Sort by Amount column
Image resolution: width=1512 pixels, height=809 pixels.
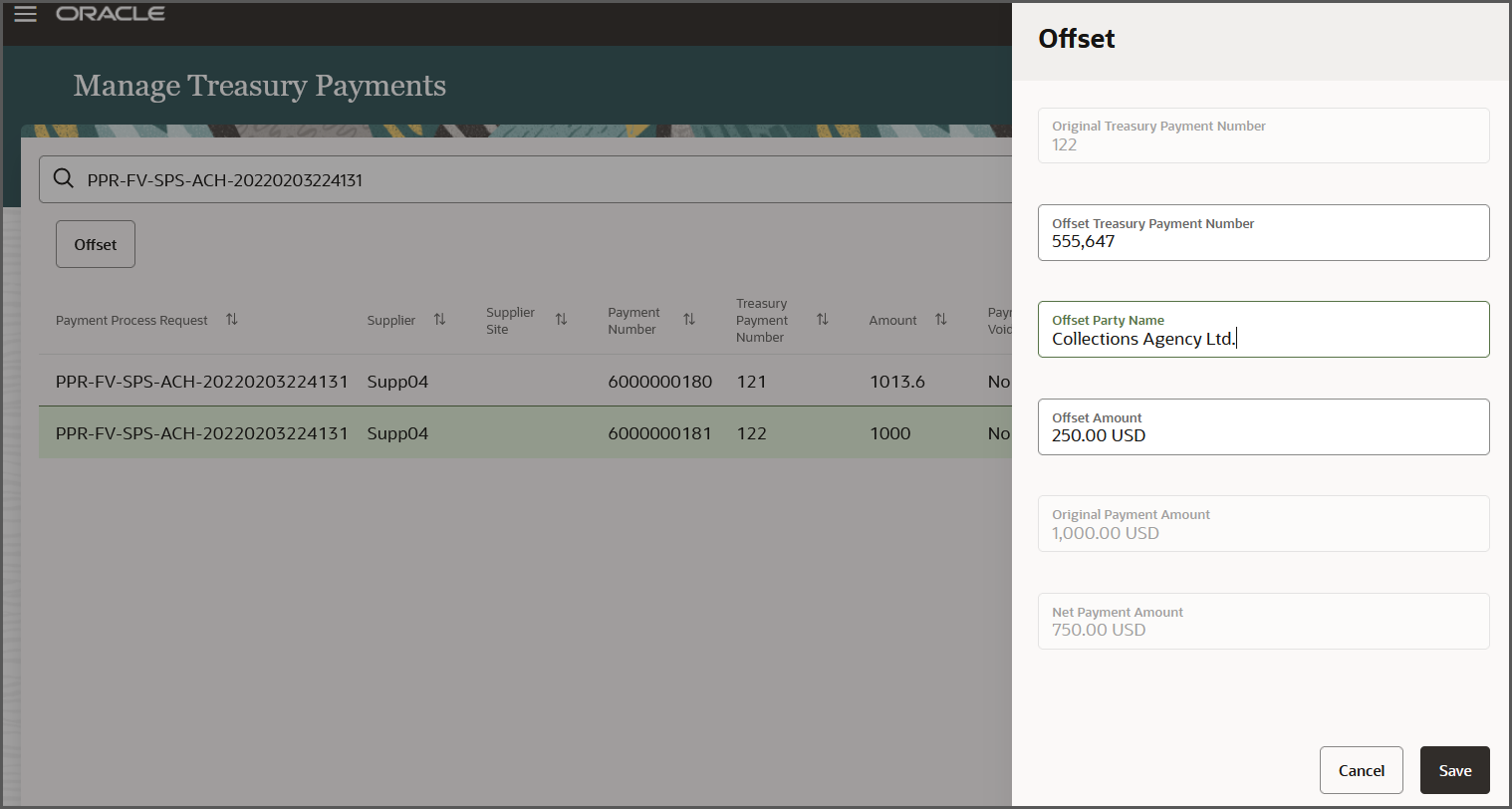pos(940,320)
